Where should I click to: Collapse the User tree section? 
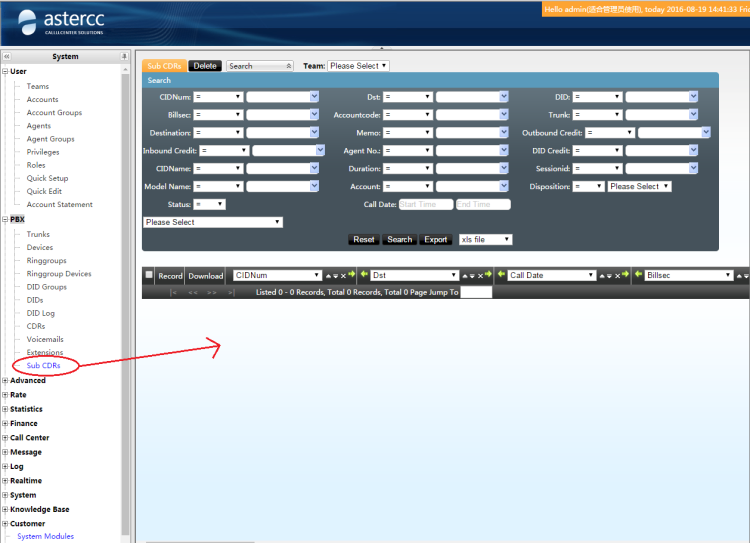point(5,72)
